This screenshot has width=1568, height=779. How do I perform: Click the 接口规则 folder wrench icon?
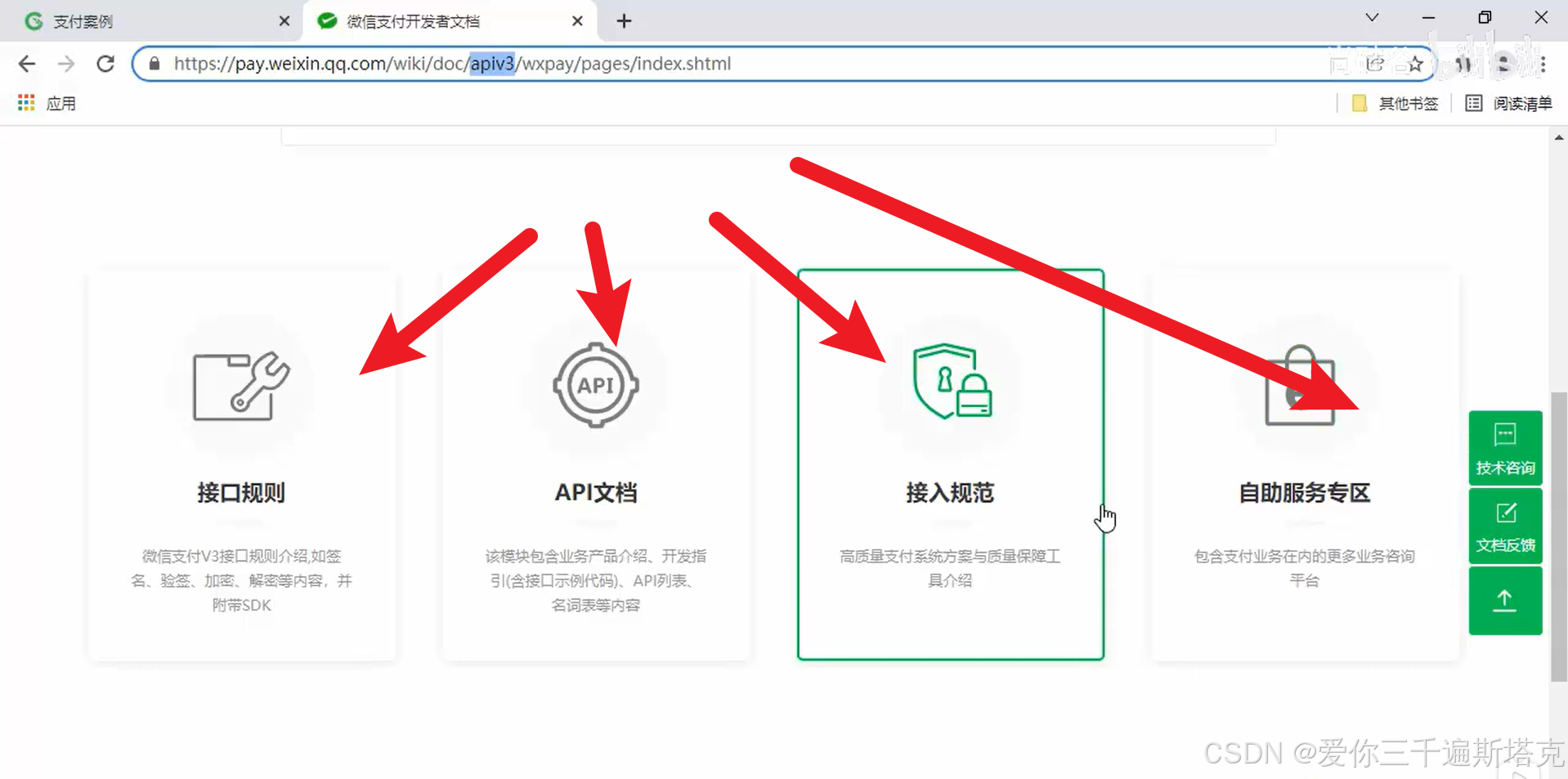click(x=241, y=386)
